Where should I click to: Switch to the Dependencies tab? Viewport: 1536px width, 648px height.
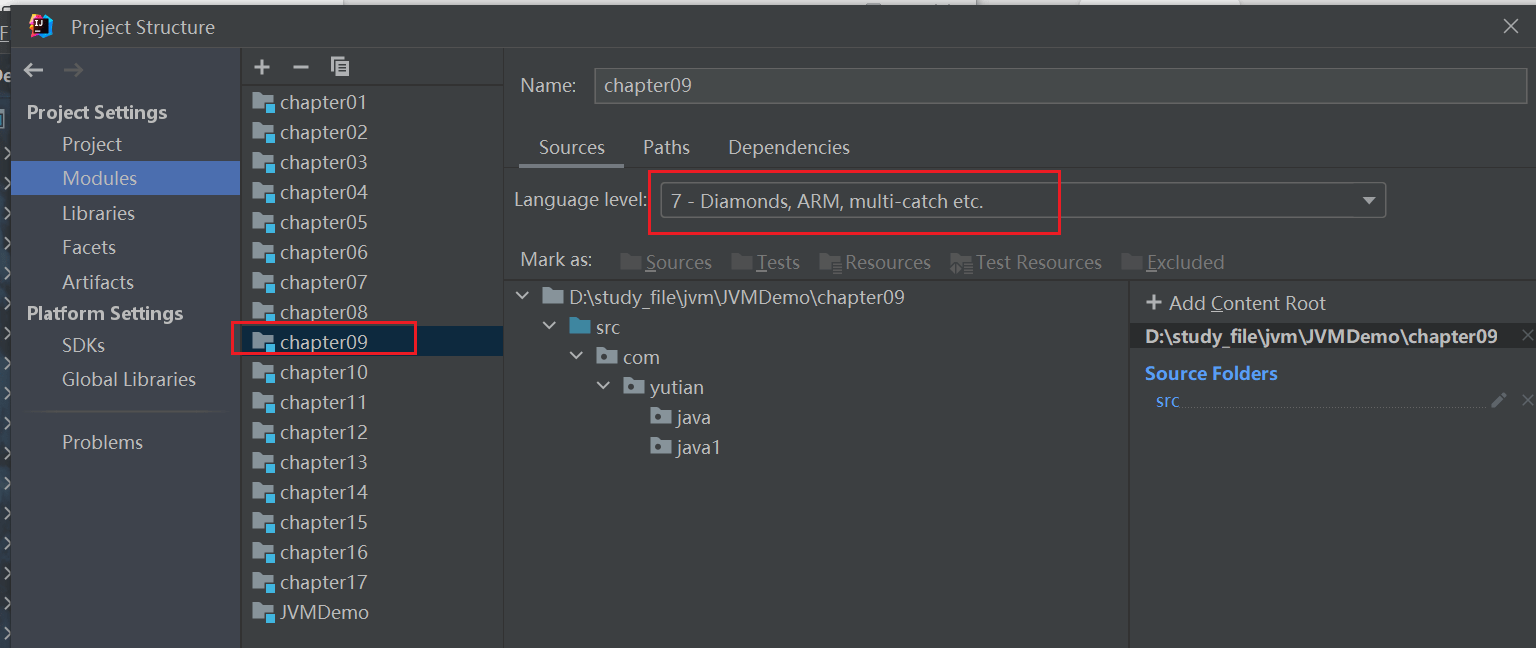[788, 147]
